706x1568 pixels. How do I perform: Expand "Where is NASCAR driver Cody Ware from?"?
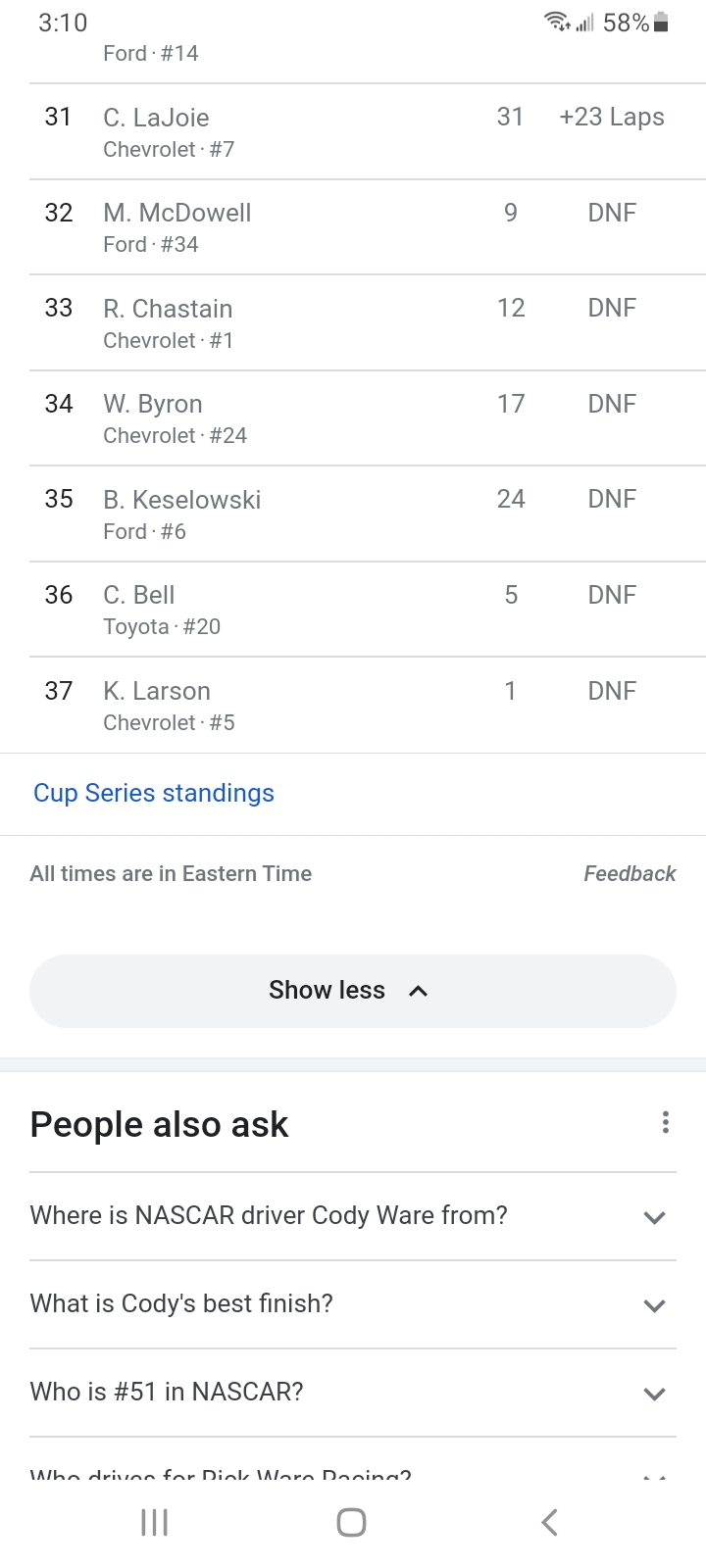[353, 1216]
